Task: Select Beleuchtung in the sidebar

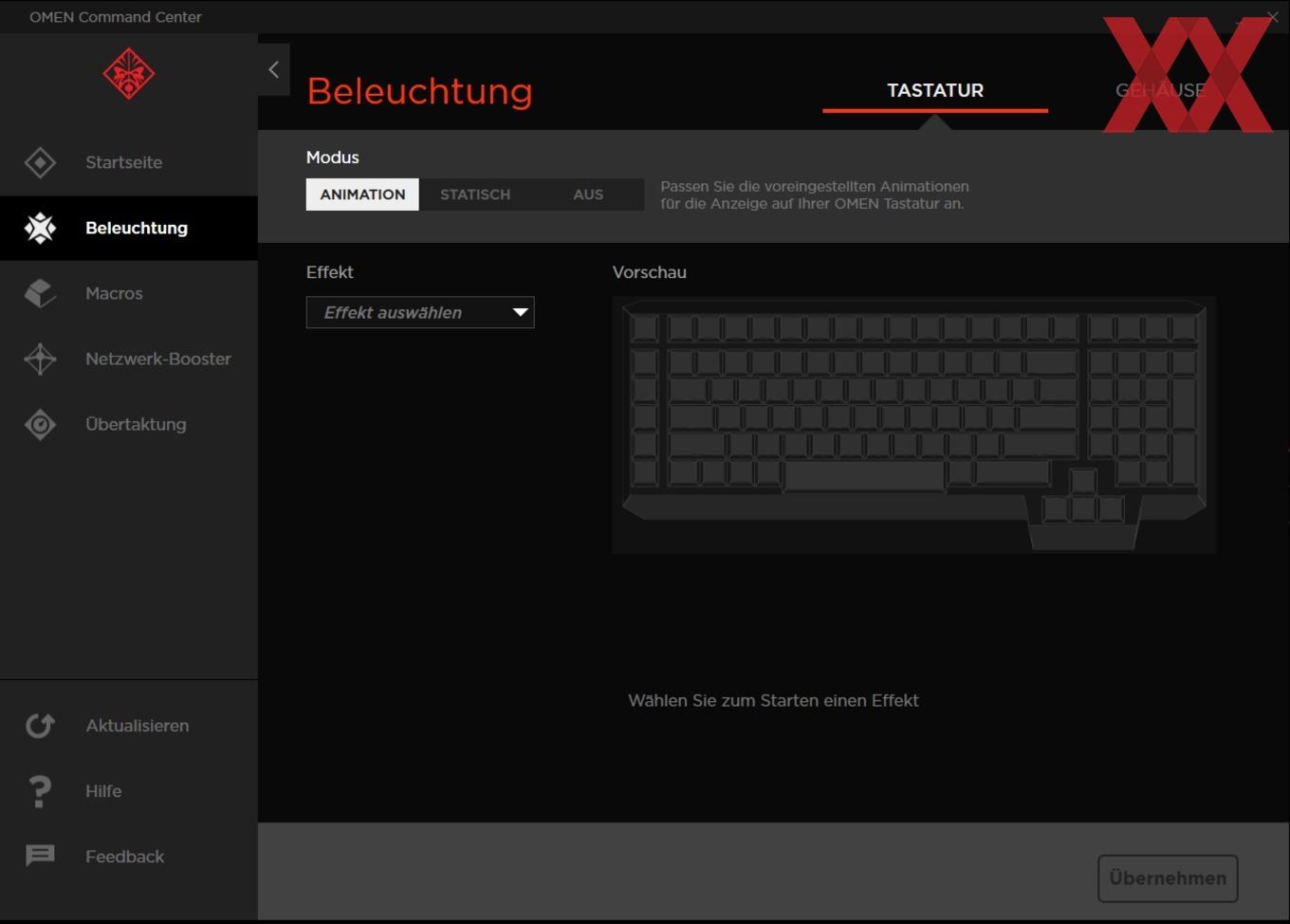Action: pos(129,228)
